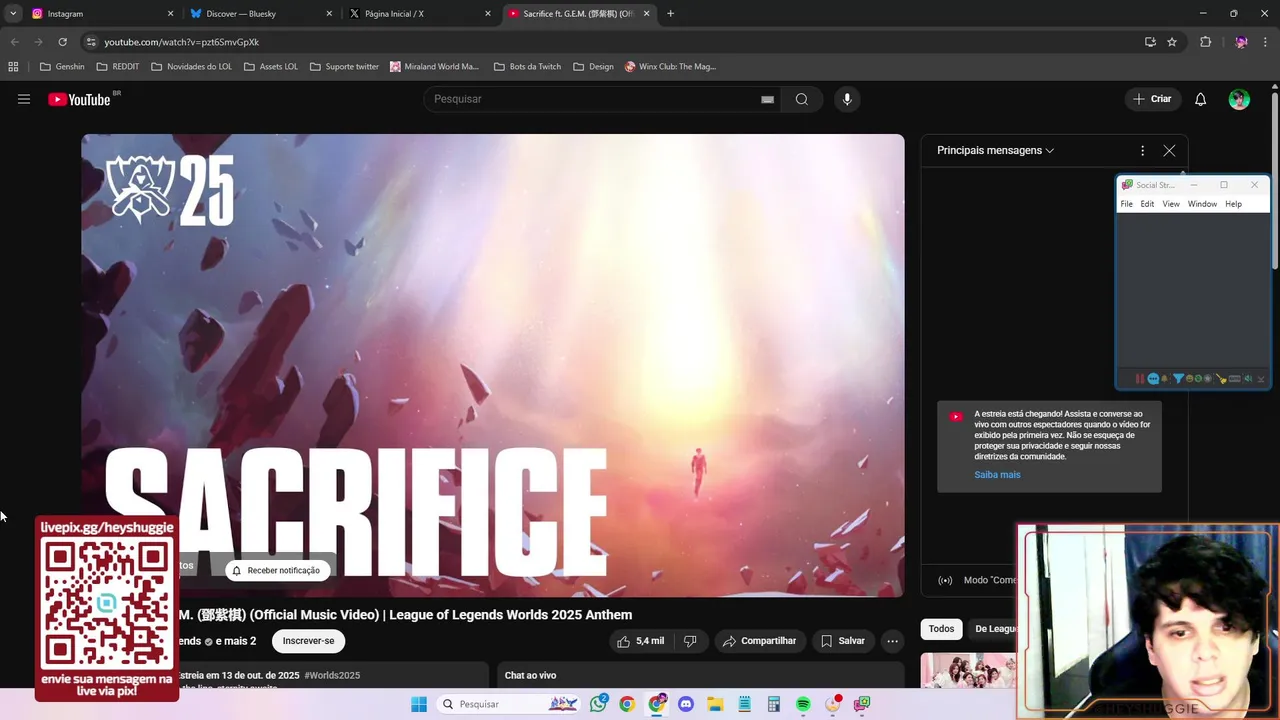
Task: Toggle Receber notificação for the premiere
Action: point(276,570)
